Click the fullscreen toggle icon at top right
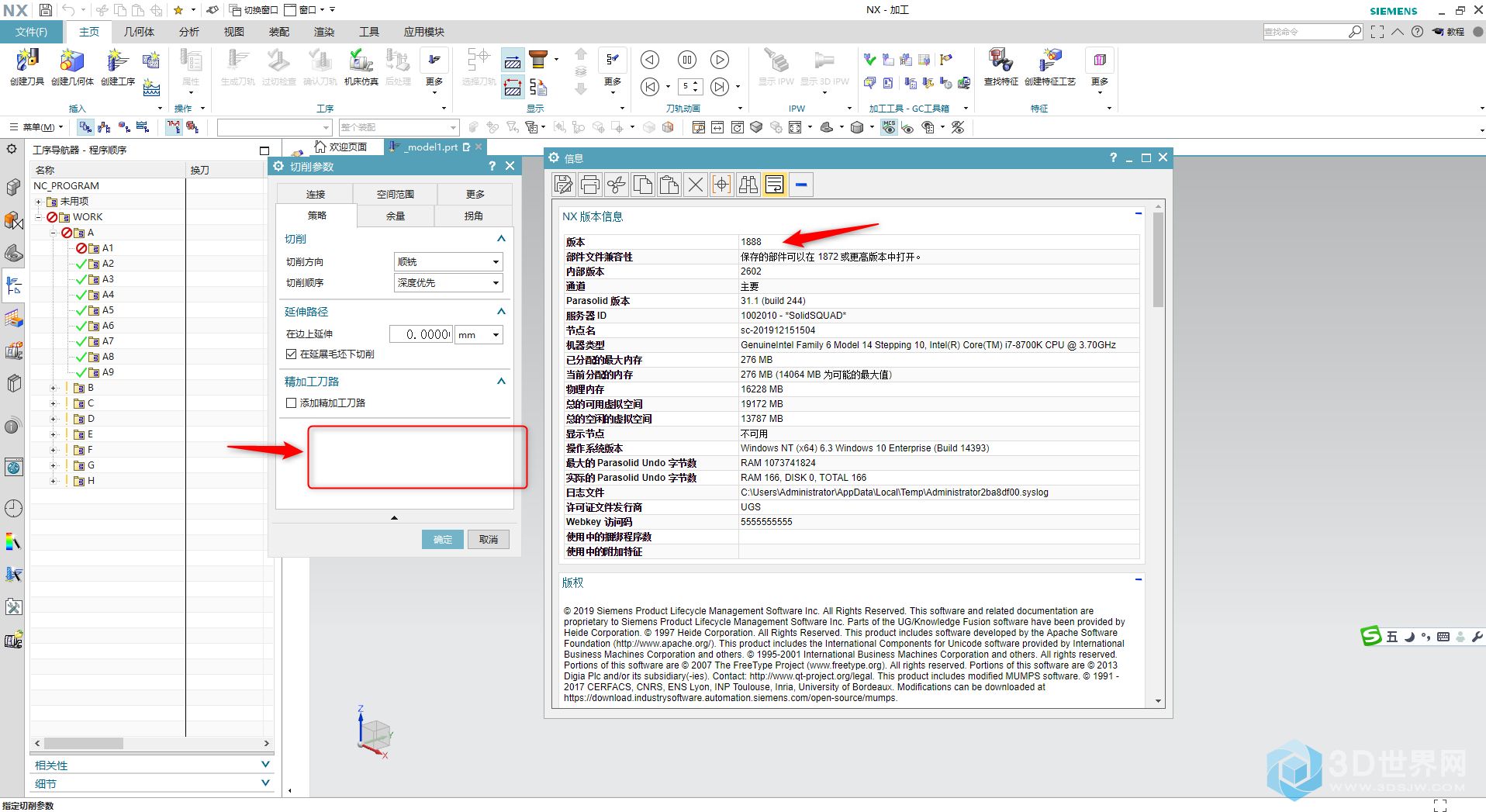 [x=1377, y=32]
